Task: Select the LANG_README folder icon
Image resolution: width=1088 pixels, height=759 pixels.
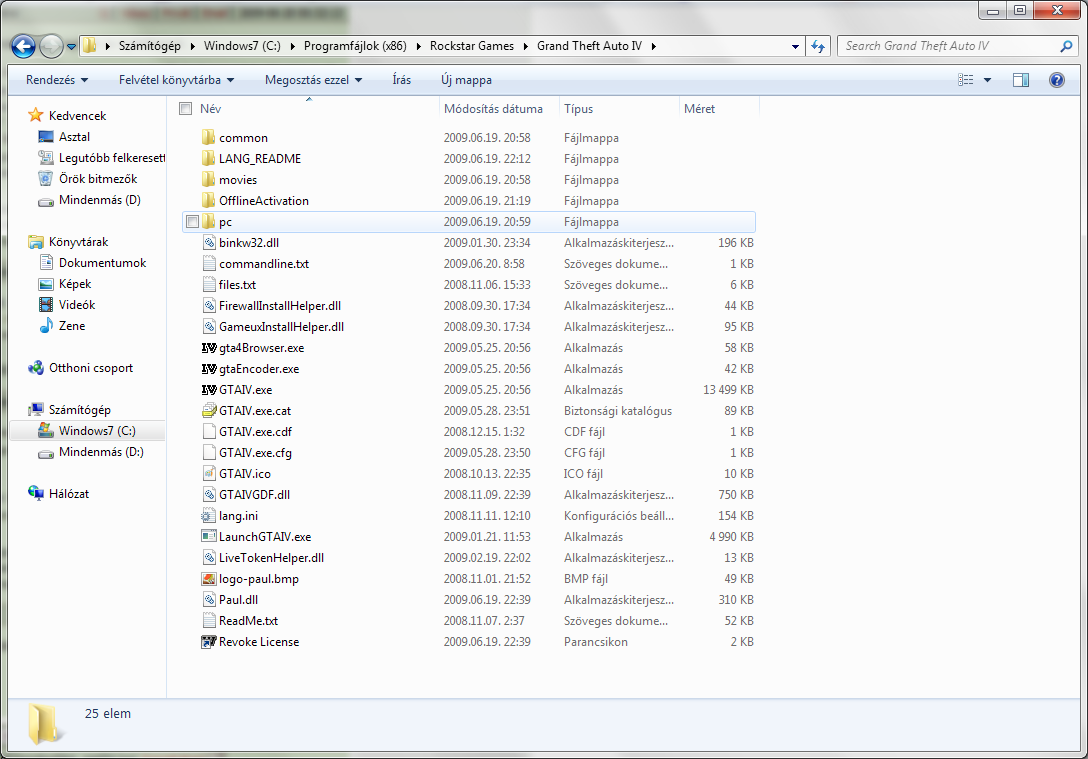Action: click(x=209, y=158)
